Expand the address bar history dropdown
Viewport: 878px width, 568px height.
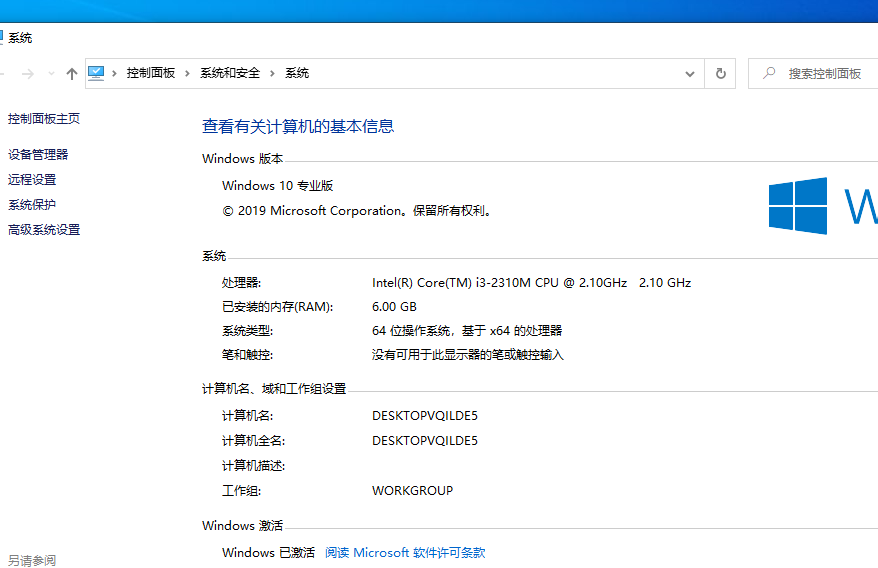tap(690, 73)
